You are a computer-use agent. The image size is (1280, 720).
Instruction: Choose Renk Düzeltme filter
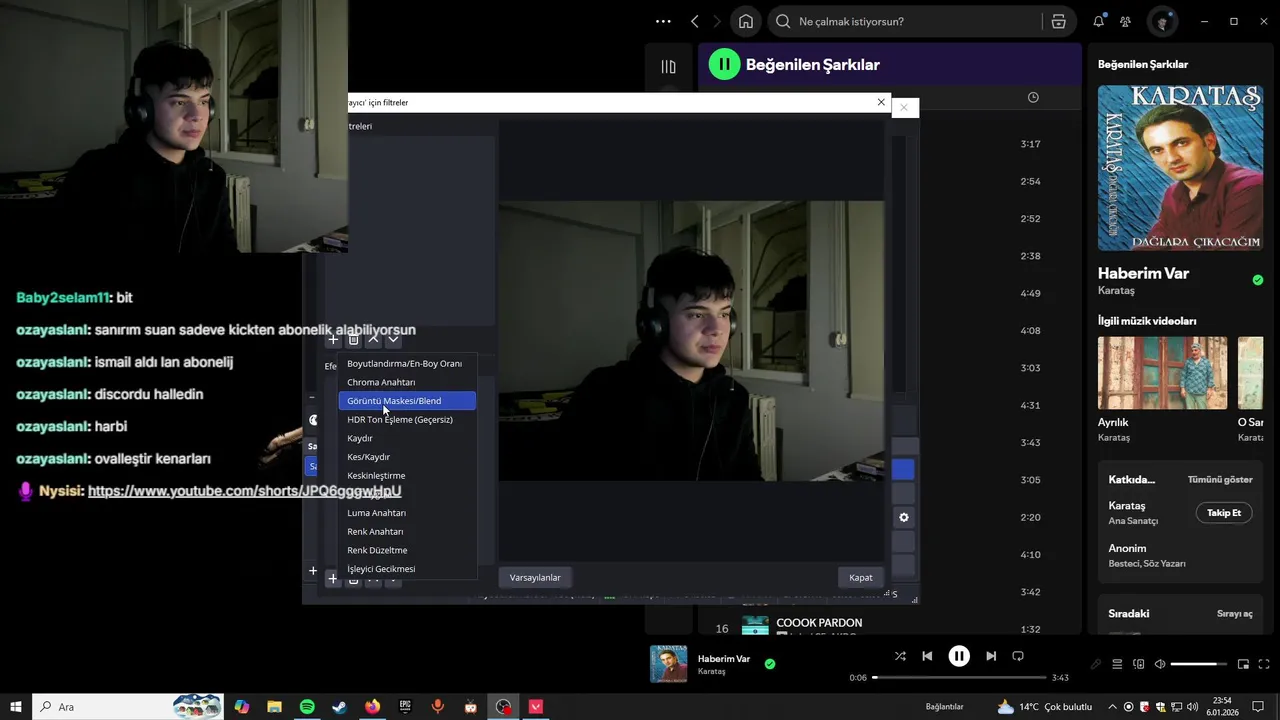tap(407, 550)
